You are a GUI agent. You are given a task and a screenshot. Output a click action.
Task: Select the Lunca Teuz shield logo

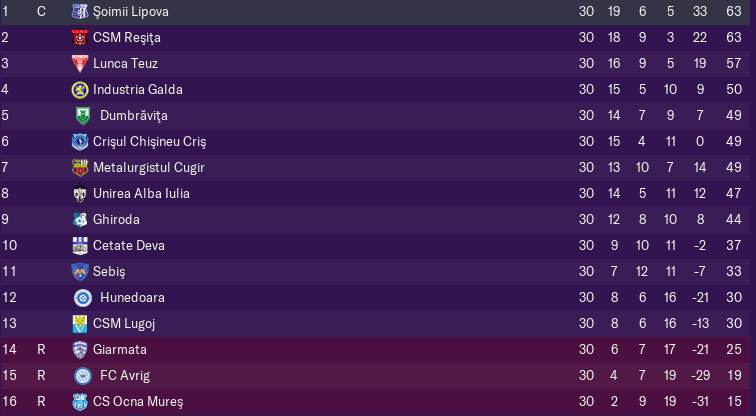click(80, 64)
